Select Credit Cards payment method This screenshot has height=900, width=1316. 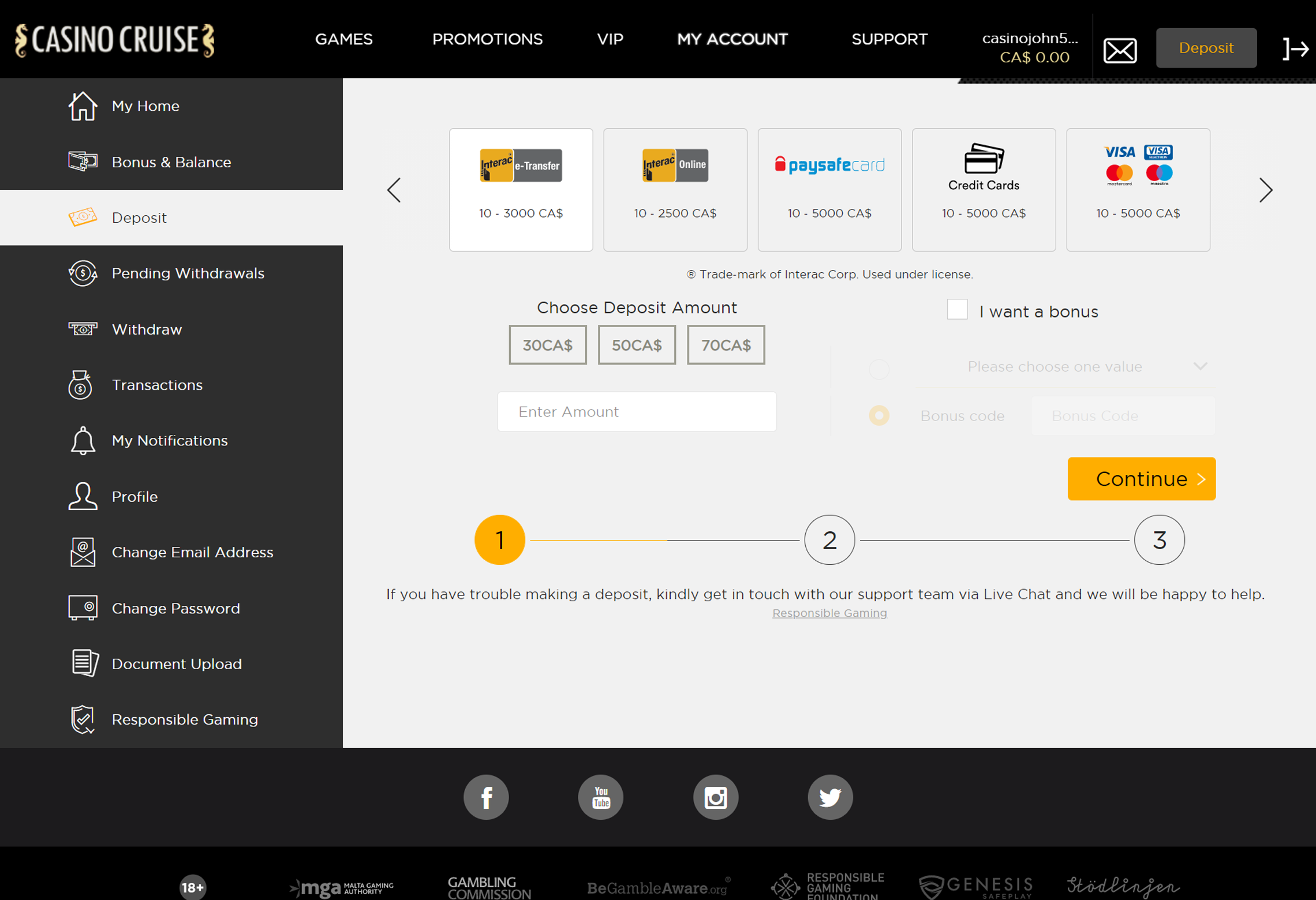[x=984, y=190]
